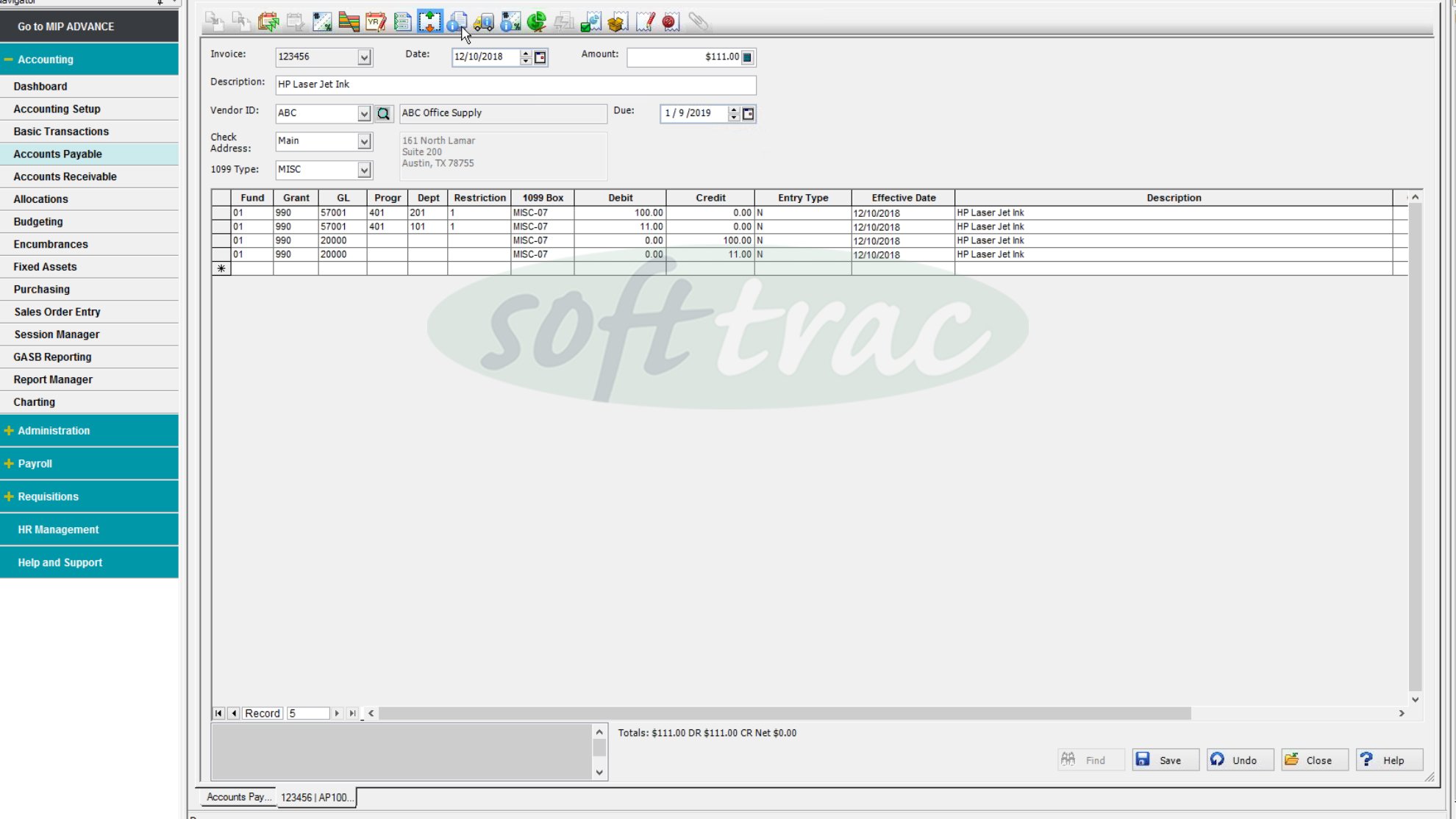Open Help and Support in the navigator
The width and height of the screenshot is (1456, 819).
89,562
